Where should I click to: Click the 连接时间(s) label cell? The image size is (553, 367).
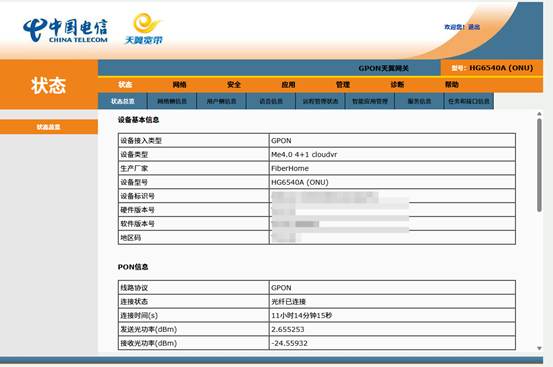tap(194, 315)
